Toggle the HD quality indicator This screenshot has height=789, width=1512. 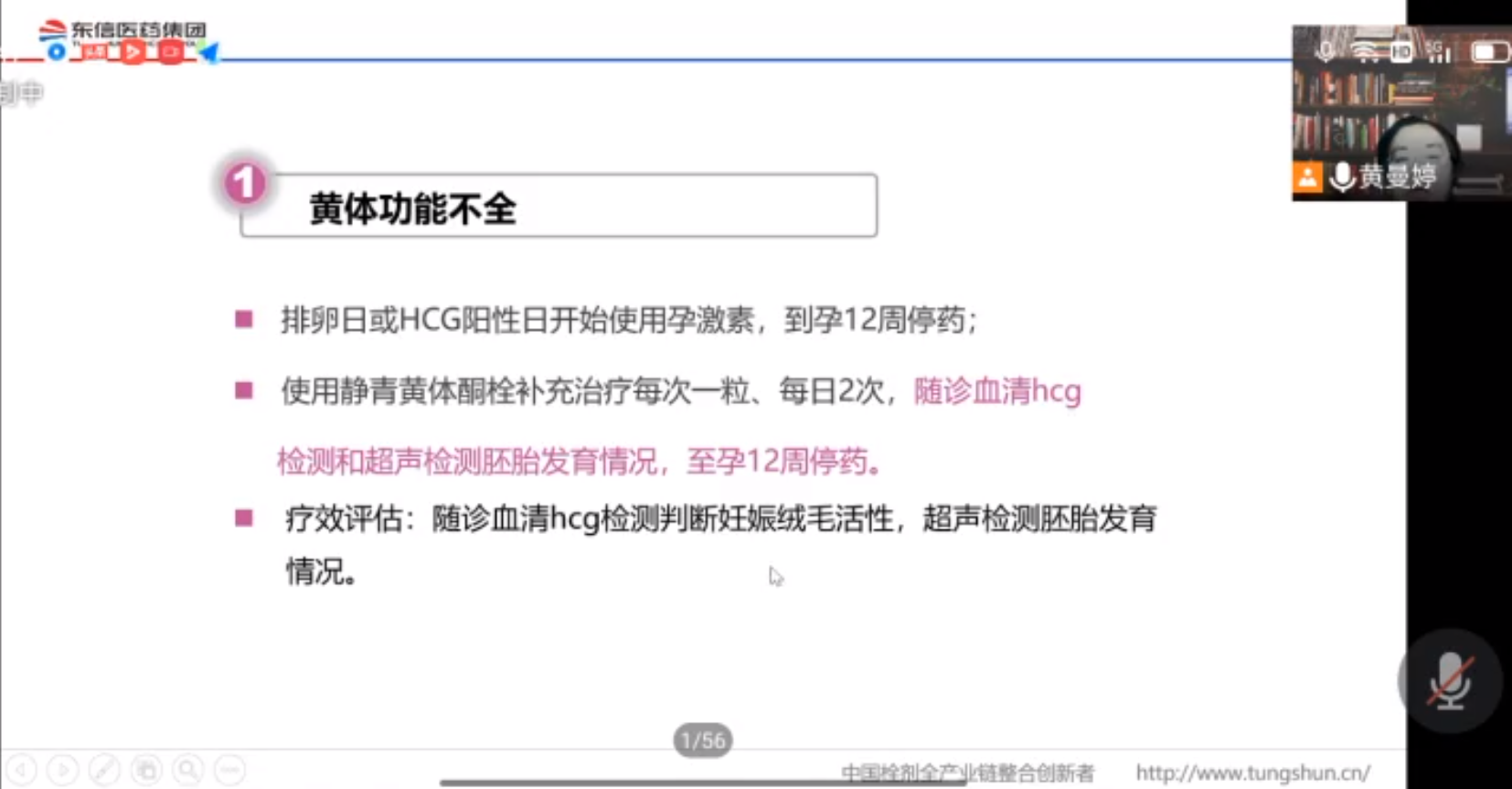click(1400, 52)
